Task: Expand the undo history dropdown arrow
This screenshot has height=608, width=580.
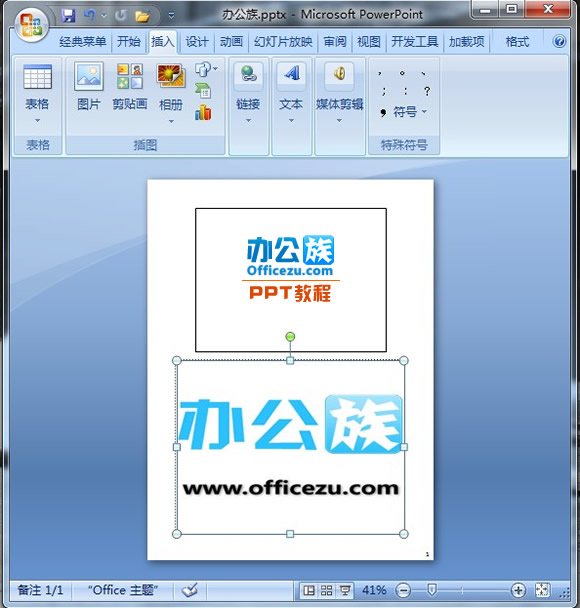Action: 104,16
